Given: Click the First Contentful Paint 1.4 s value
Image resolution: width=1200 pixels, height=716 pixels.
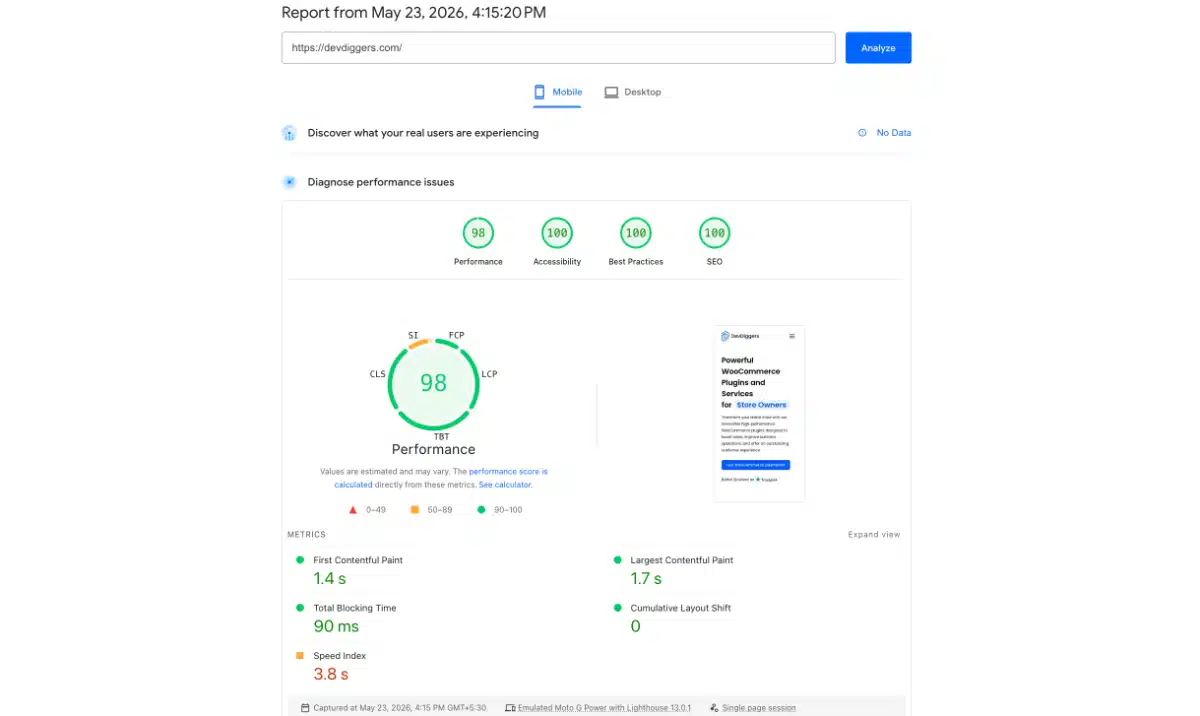Looking at the screenshot, I should click(330, 579).
